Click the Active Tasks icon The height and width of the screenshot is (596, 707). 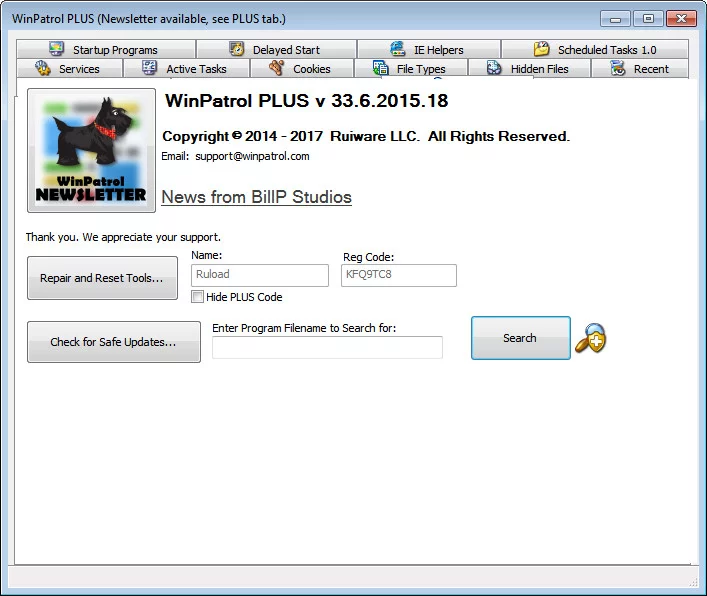[149, 68]
